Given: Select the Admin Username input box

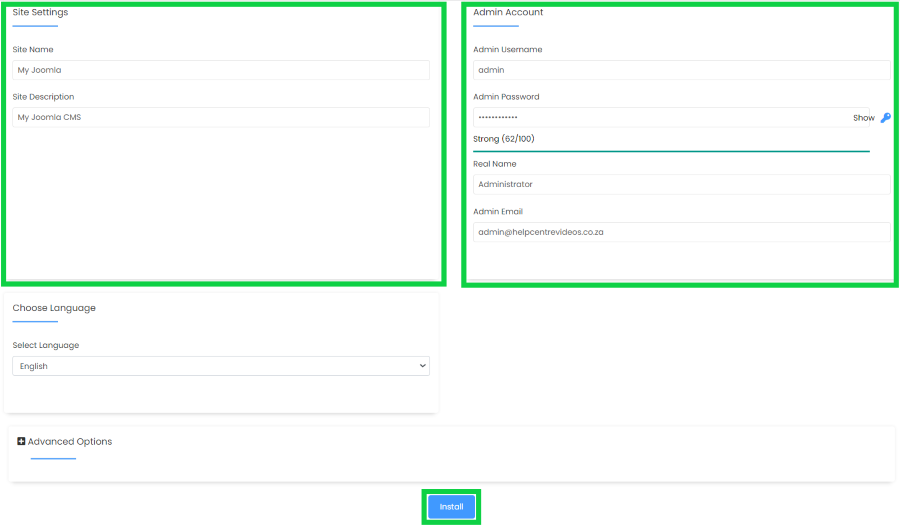Looking at the screenshot, I should pos(681,70).
